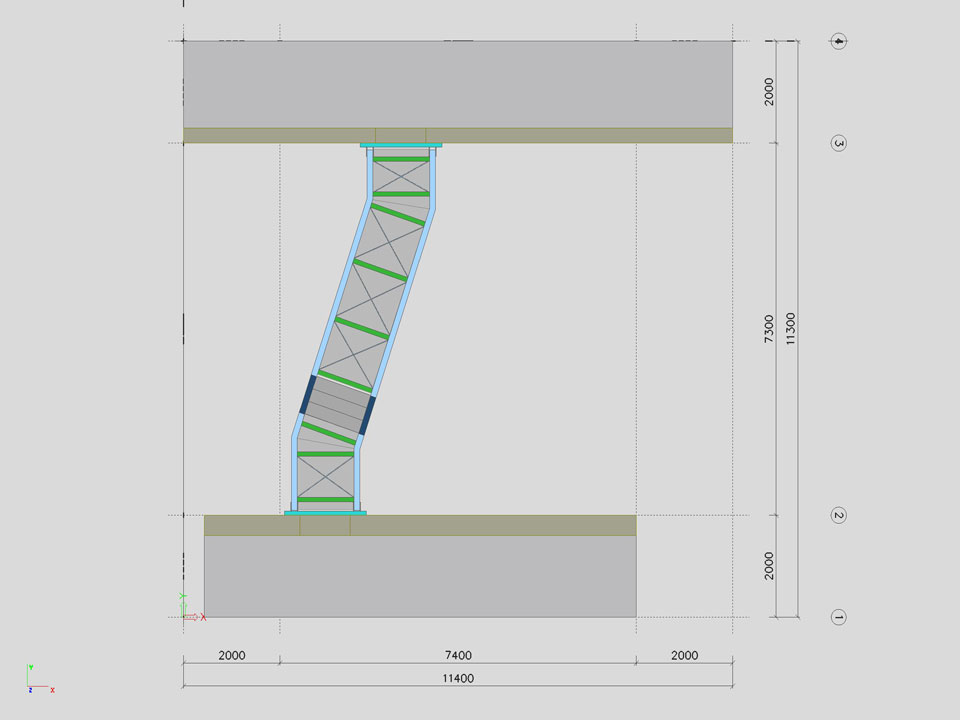Select the dark blue splice plate on the left
960x720 pixels.
click(x=309, y=393)
